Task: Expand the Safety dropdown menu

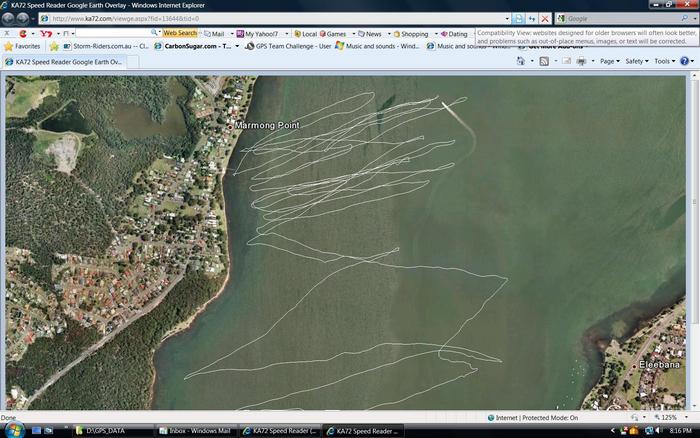Action: pyautogui.click(x=637, y=61)
